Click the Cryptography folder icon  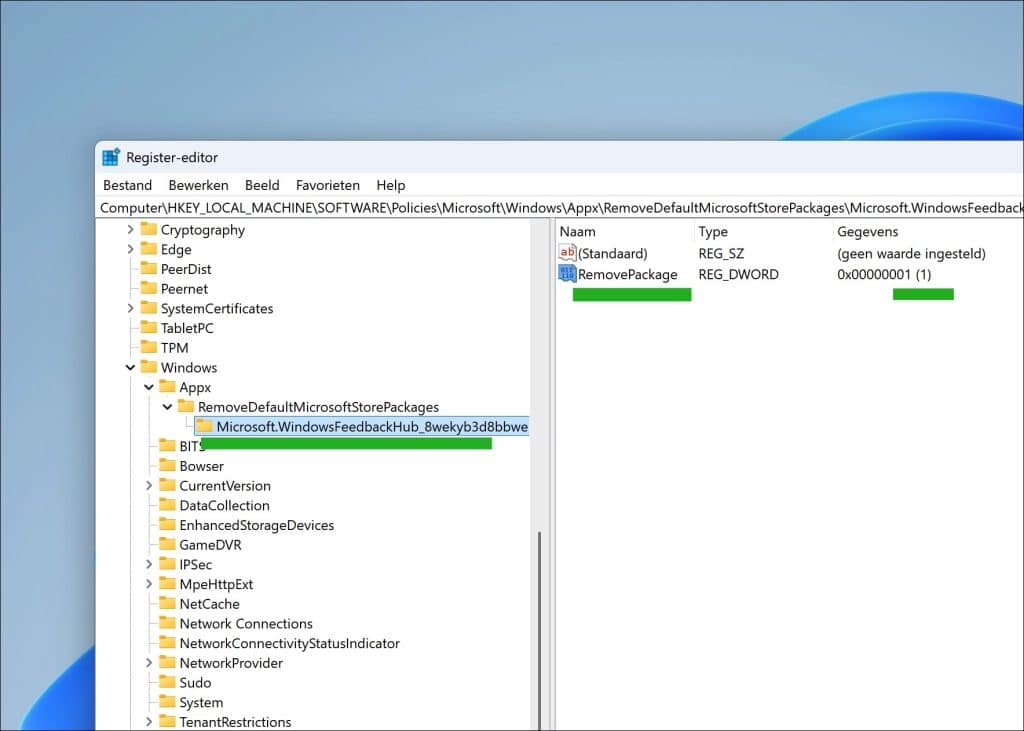(x=149, y=229)
